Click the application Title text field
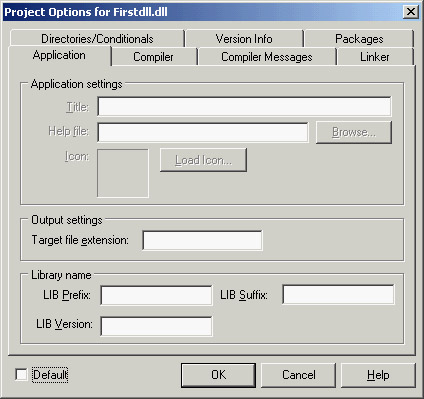424x399 pixels. pos(244,106)
